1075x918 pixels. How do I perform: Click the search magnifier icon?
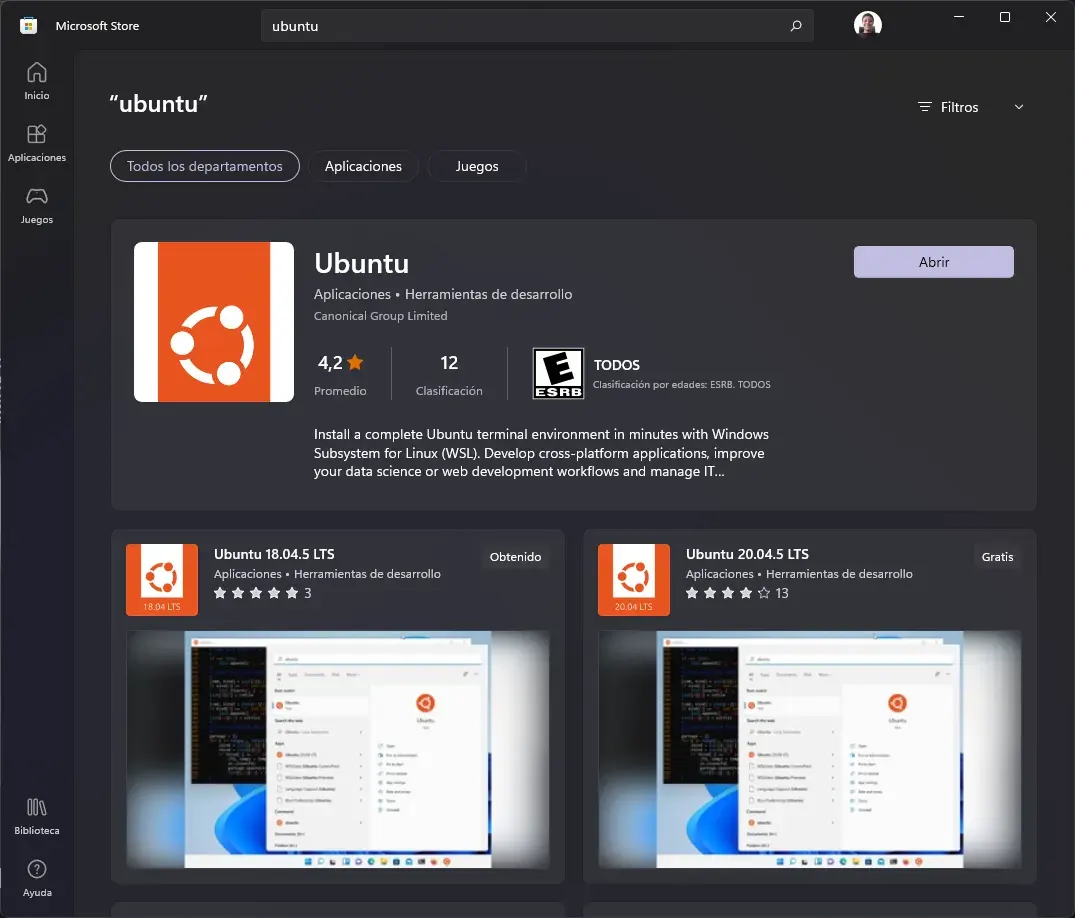point(795,26)
